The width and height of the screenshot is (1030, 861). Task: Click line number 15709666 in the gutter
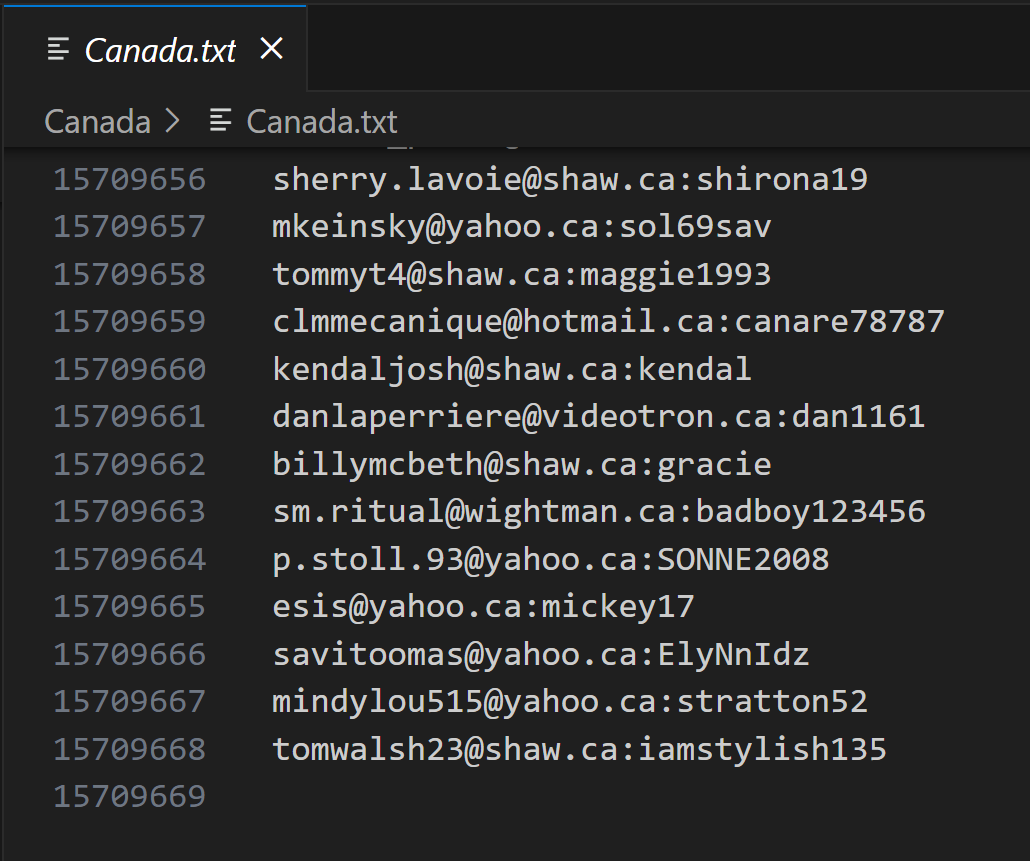click(129, 655)
